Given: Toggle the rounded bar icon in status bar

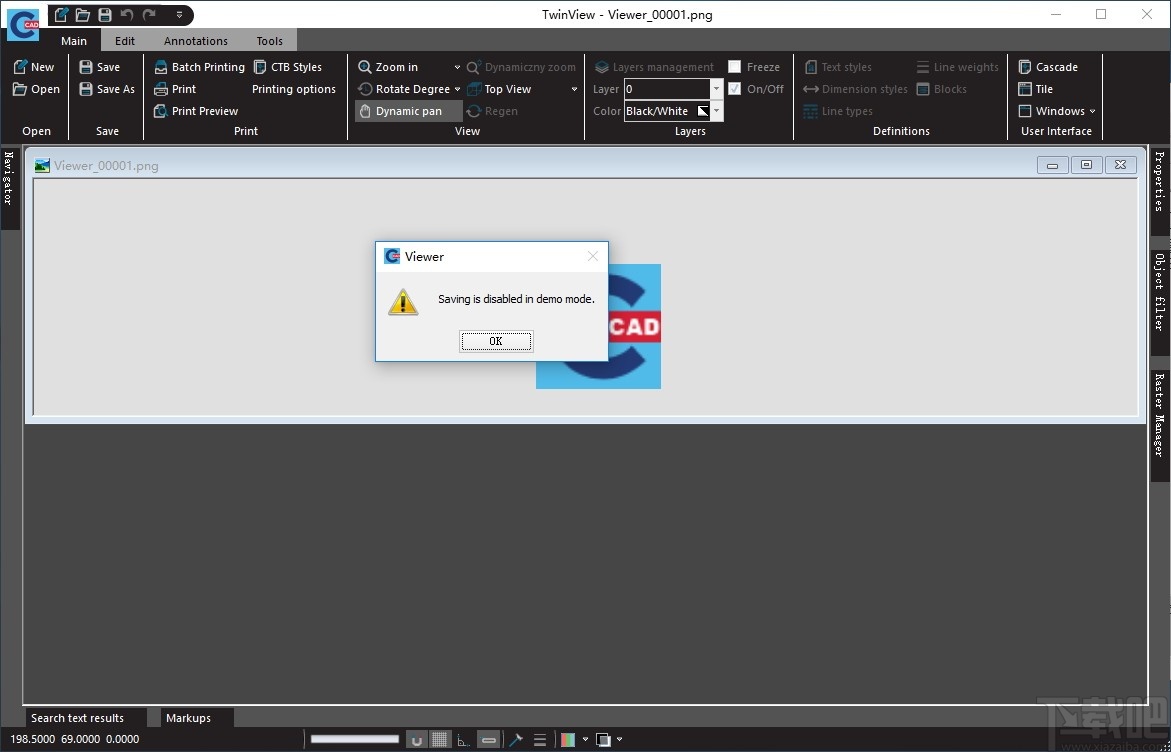Looking at the screenshot, I should 488,739.
